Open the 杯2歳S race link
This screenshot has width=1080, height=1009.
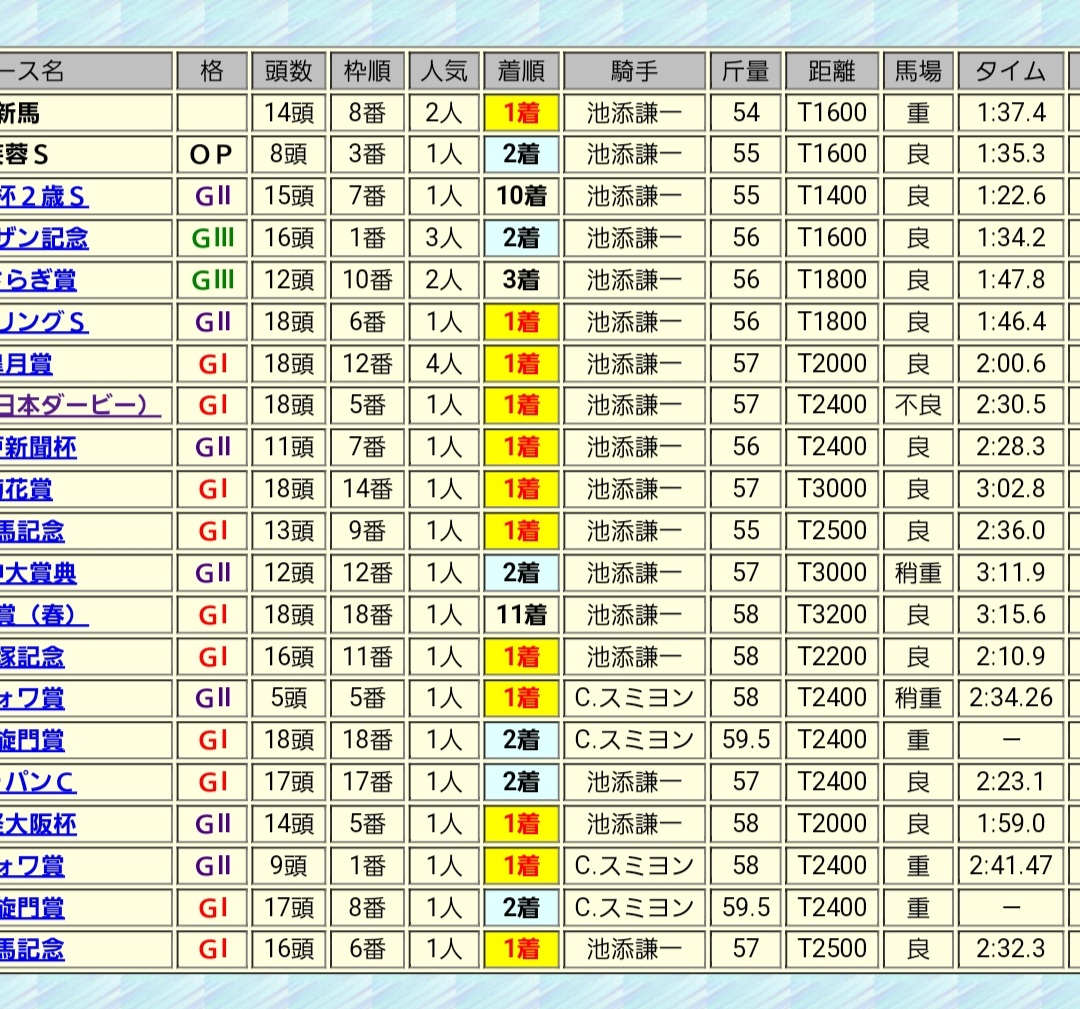click(44, 197)
